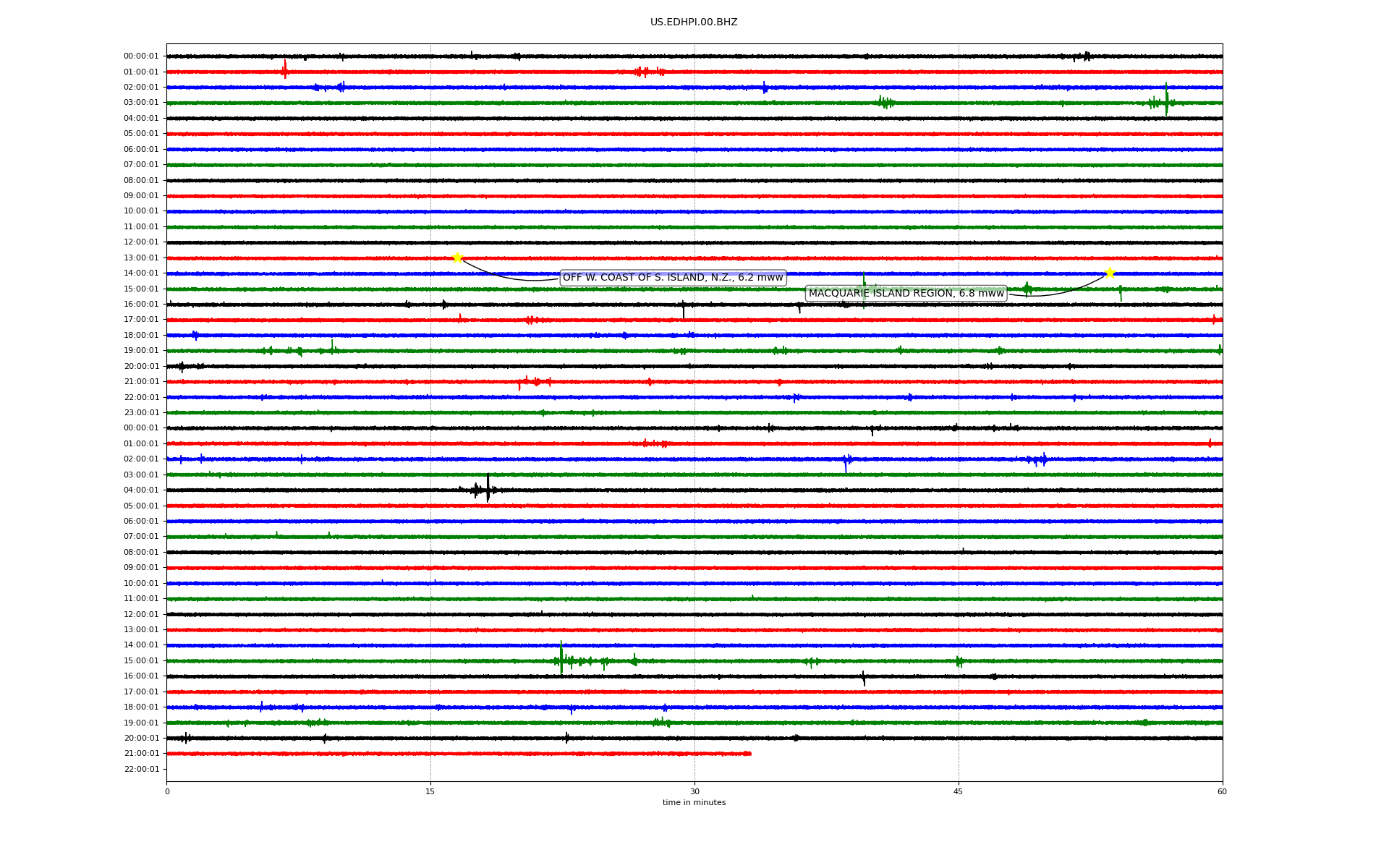The height and width of the screenshot is (868, 1389).
Task: Select the 'OFF W. COAST OF S. ISLAND, N.Z., 6.2 mww' label
Action: click(673, 278)
